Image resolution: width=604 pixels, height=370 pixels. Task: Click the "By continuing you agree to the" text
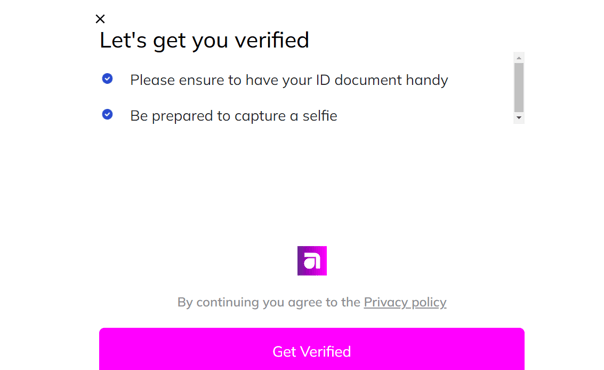point(268,302)
